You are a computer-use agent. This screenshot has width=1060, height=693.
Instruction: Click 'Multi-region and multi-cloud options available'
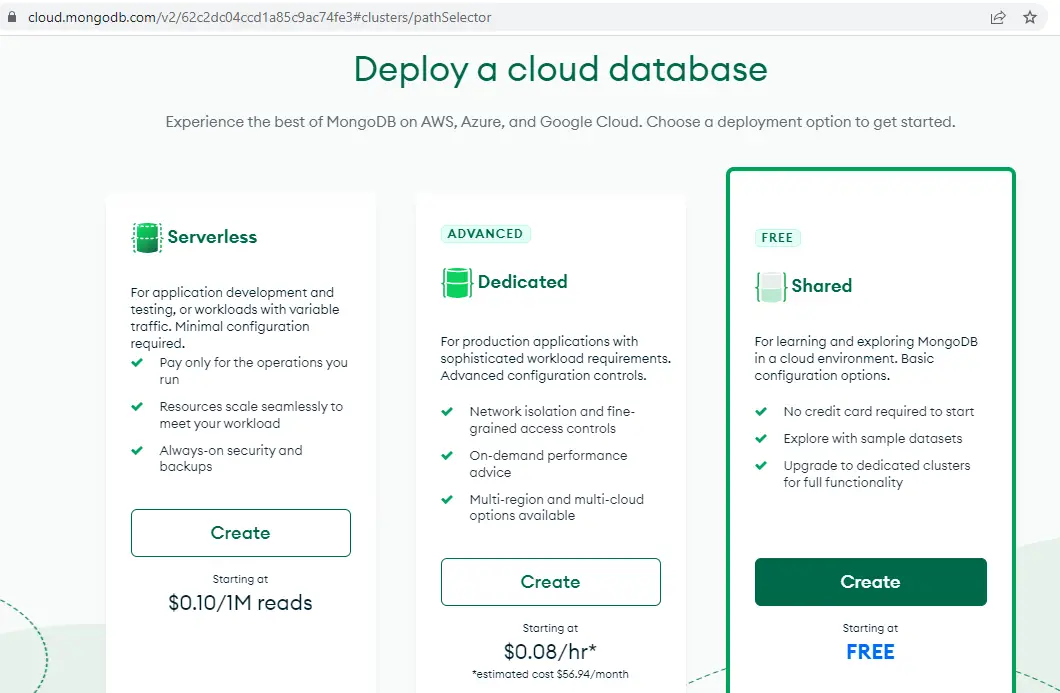[556, 507]
